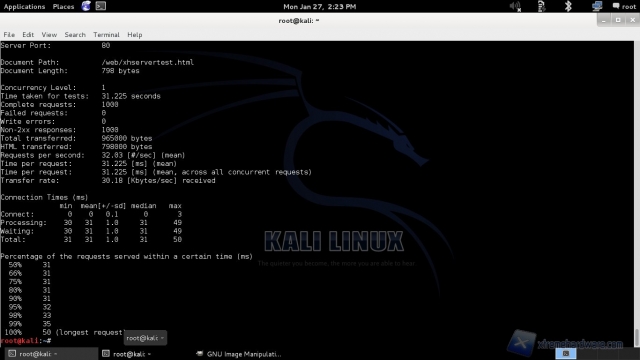The width and height of the screenshot is (640, 360).
Task: Switch to GNU Image Manipulation taskbar window
Action: coord(239,354)
